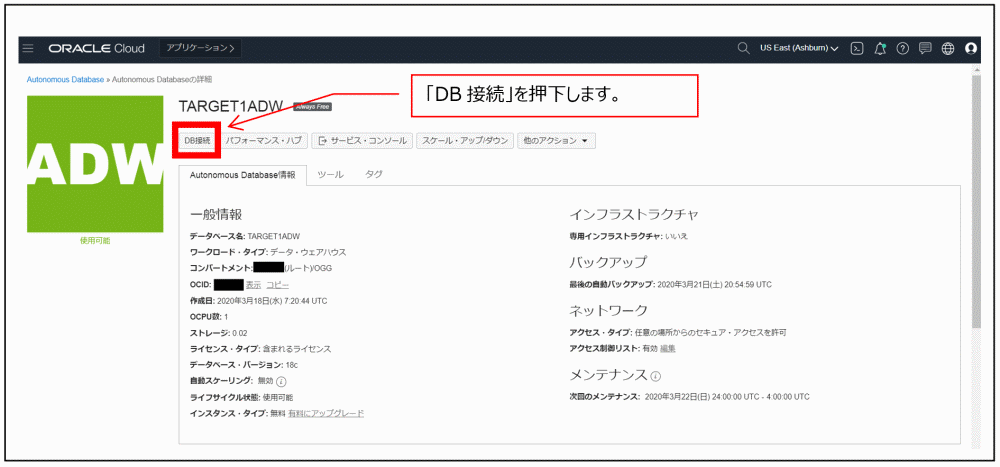Open サービス・コンソール
Screen dimensions: 1000x467
click(362, 140)
